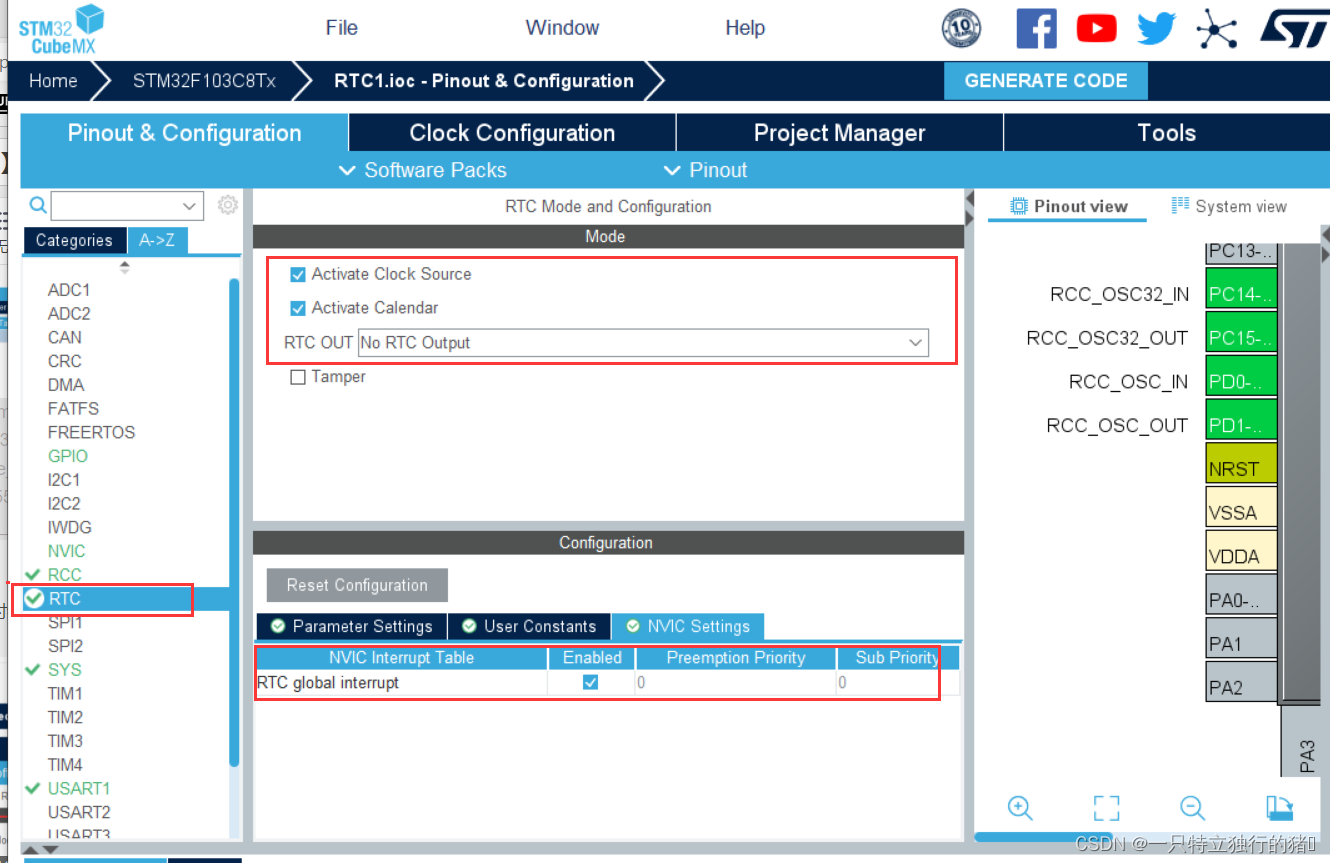
Task: Select TIM2 in the peripheral list
Action: pos(65,717)
